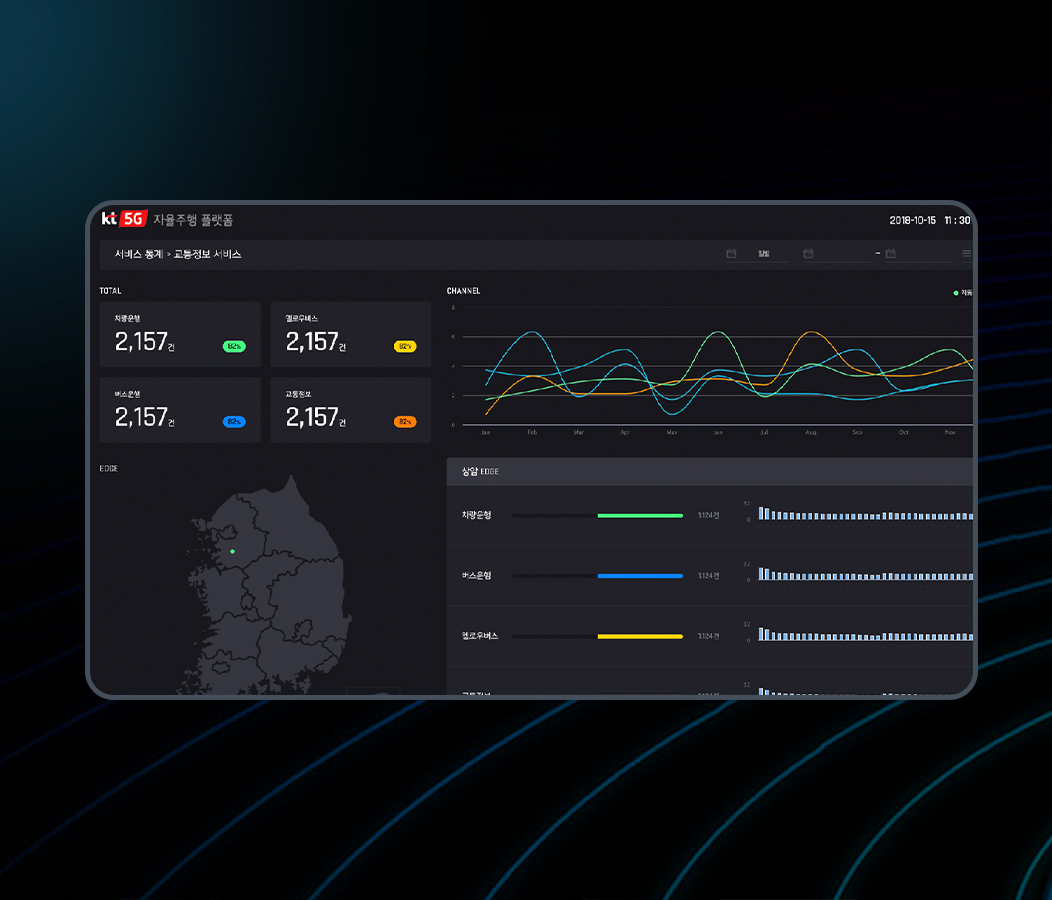Open the end date calendar icon
This screenshot has height=900, width=1052.
coord(891,254)
